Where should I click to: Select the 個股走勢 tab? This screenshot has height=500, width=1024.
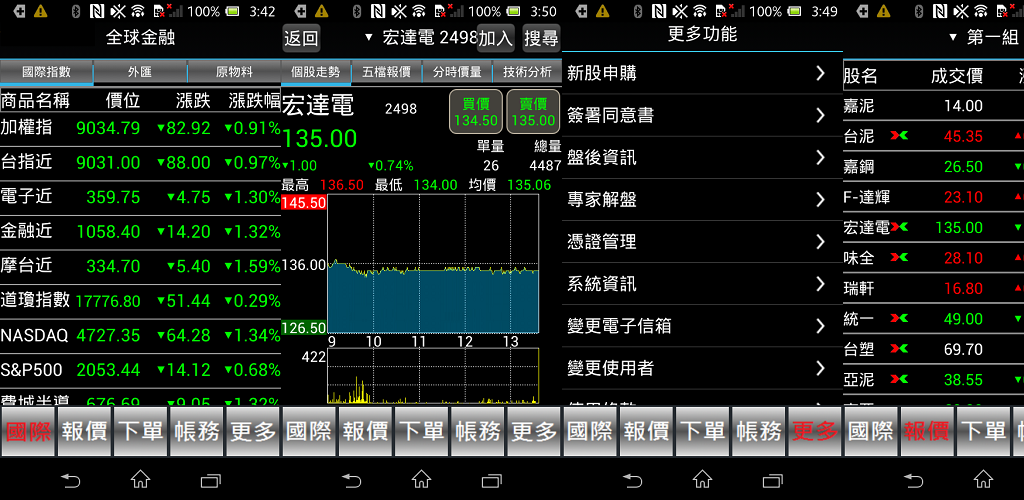[316, 72]
